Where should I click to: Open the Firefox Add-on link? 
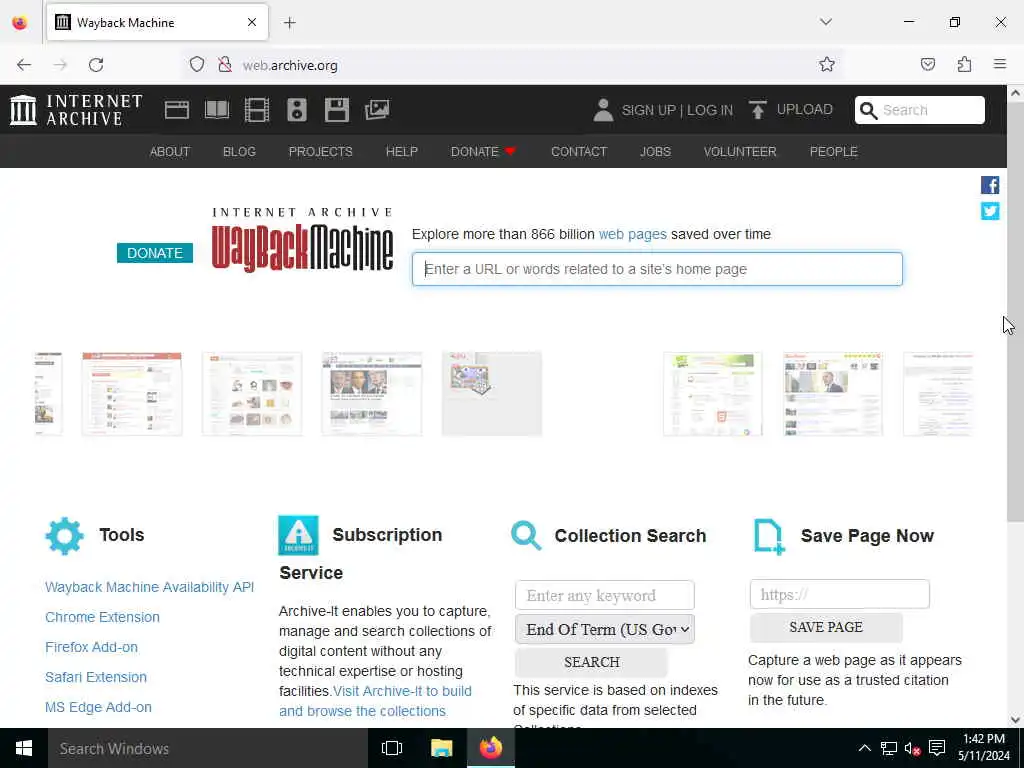point(91,647)
